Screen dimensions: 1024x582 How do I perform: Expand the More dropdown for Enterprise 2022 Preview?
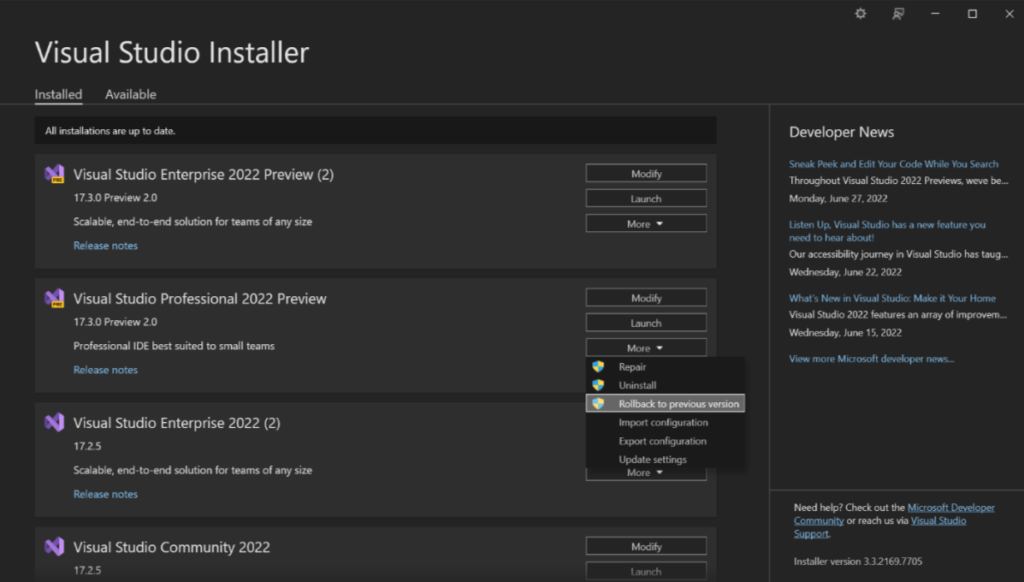(645, 223)
